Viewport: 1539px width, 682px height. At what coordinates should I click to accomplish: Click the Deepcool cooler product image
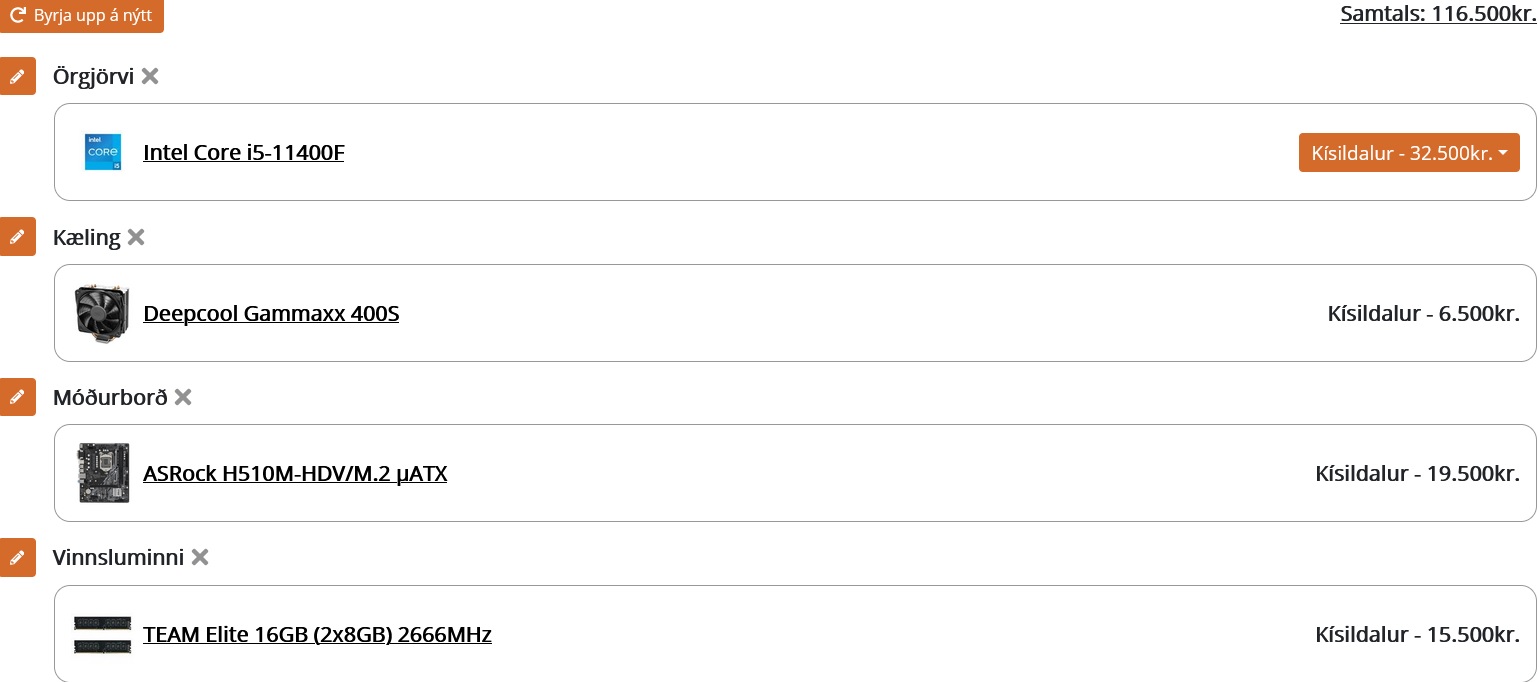103,313
